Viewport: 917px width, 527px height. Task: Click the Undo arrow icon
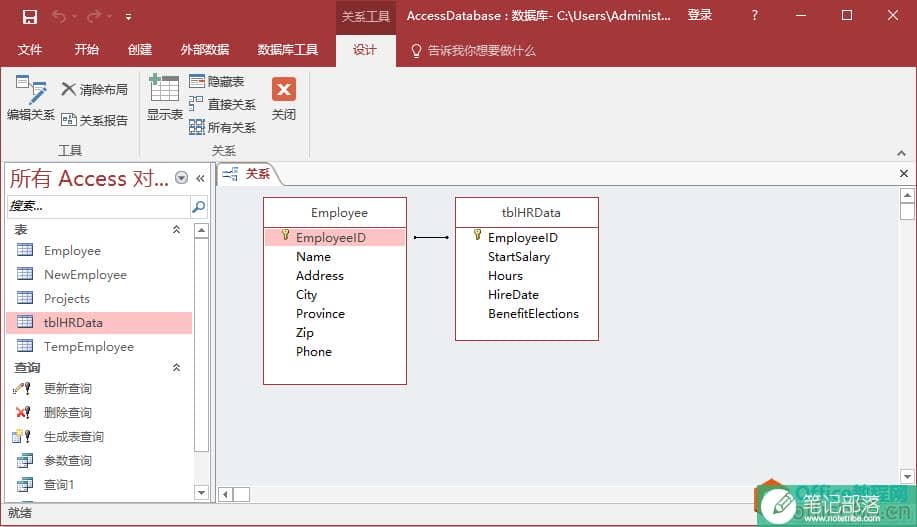pos(59,16)
